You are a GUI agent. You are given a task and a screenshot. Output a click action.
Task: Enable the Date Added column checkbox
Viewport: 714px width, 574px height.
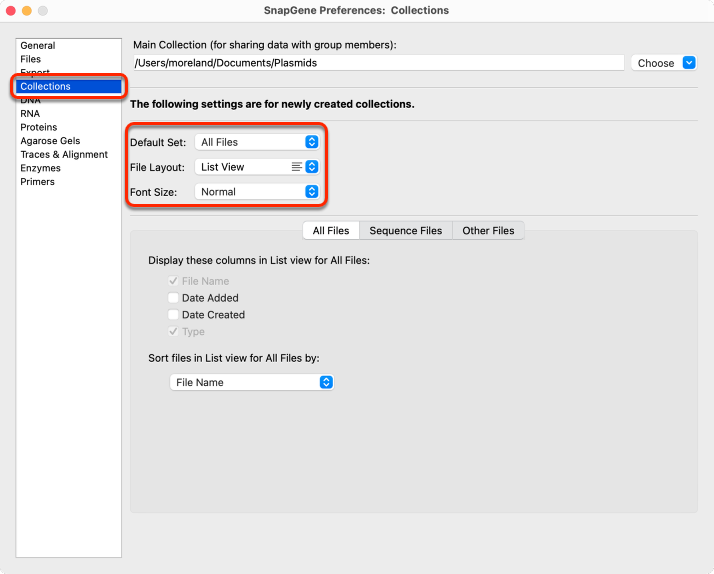[173, 298]
